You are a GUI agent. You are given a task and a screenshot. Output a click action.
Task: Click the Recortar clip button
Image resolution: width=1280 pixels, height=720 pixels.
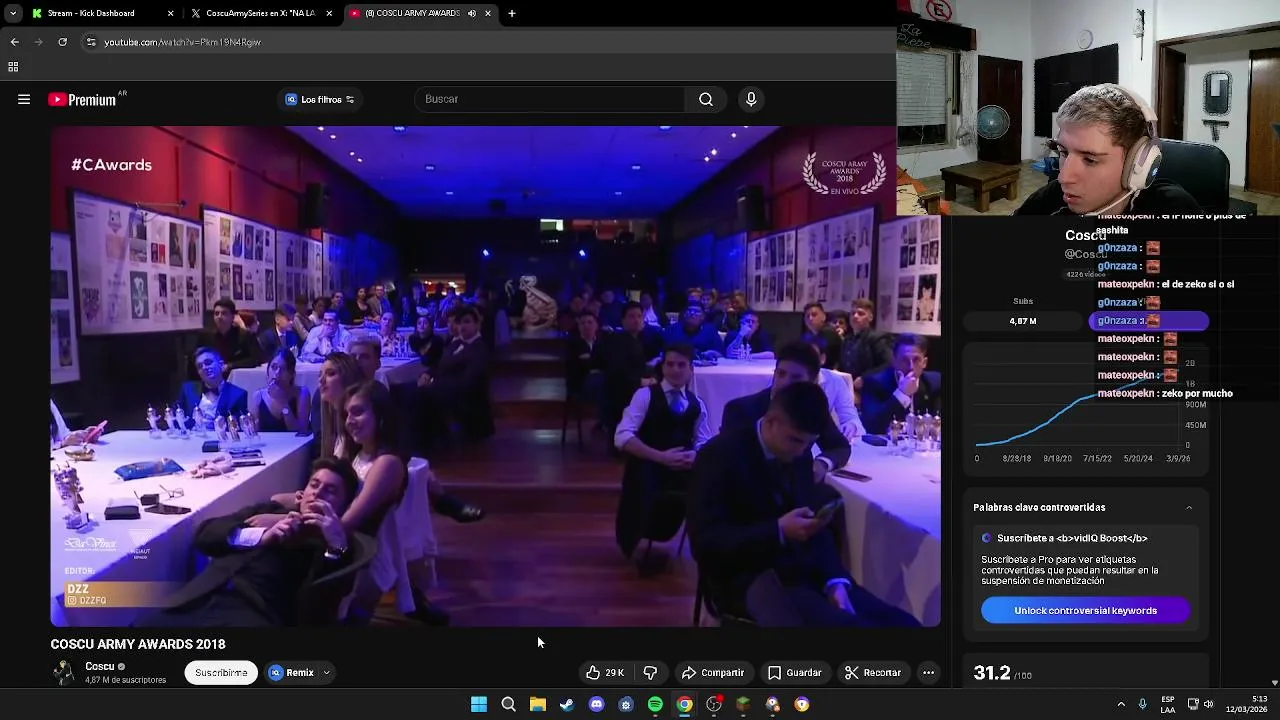(x=873, y=673)
